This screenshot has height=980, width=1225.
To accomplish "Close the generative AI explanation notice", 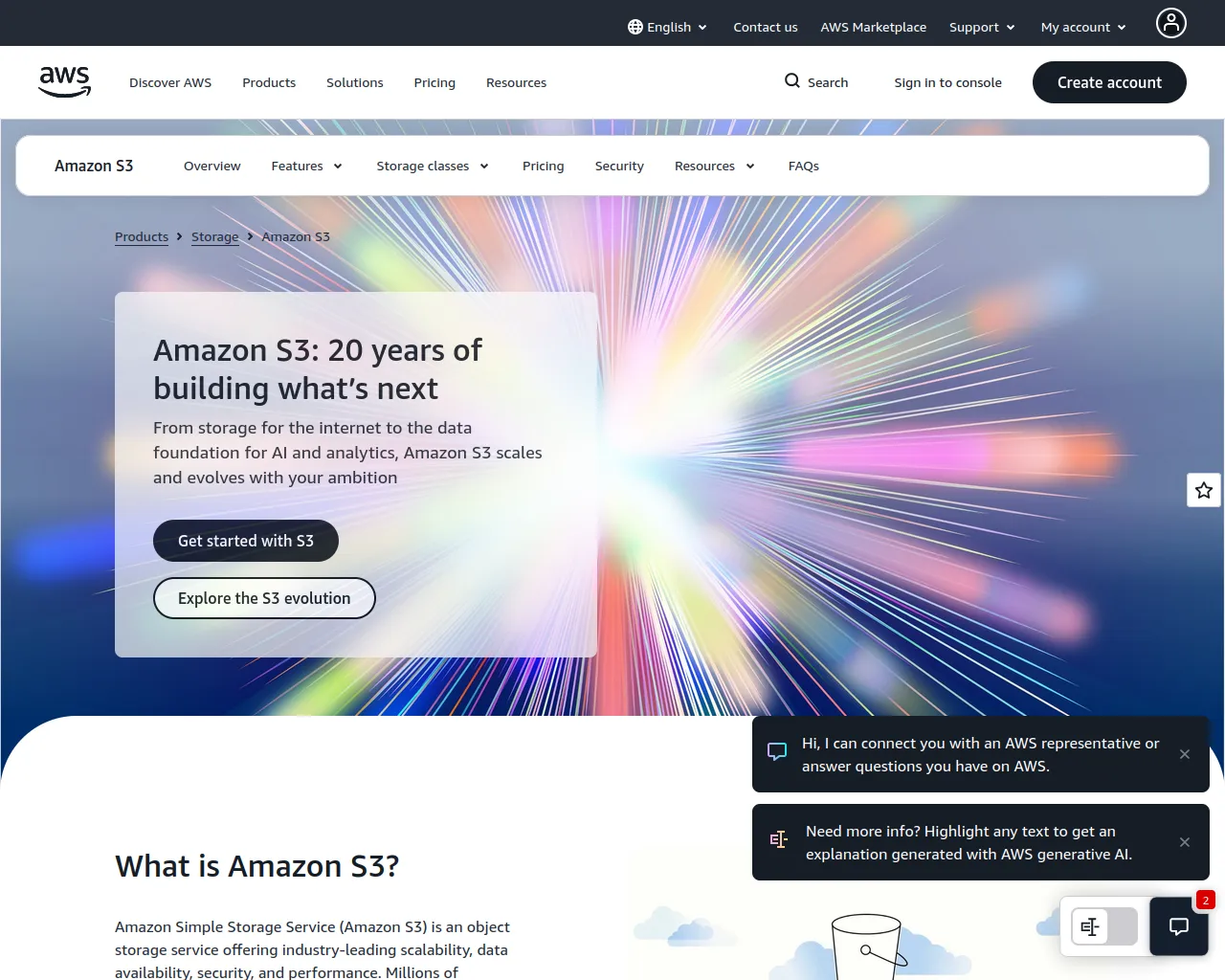I will [x=1185, y=842].
